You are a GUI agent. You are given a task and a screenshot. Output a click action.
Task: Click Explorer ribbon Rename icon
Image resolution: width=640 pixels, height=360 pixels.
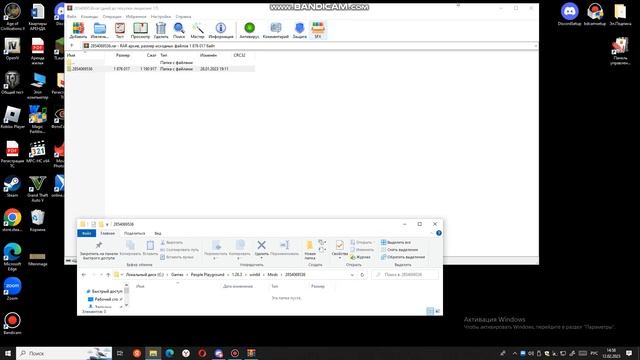point(284,248)
